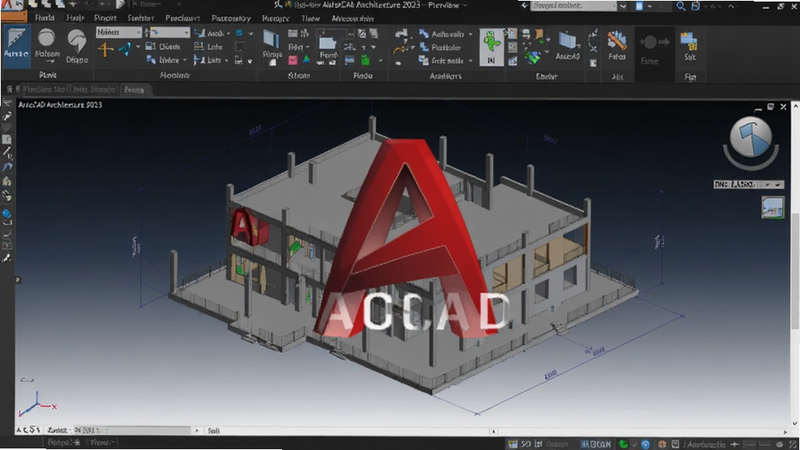This screenshot has height=450, width=800.
Task: Expand the dropdown arrow after the blue dot icon
Action: coord(251,34)
